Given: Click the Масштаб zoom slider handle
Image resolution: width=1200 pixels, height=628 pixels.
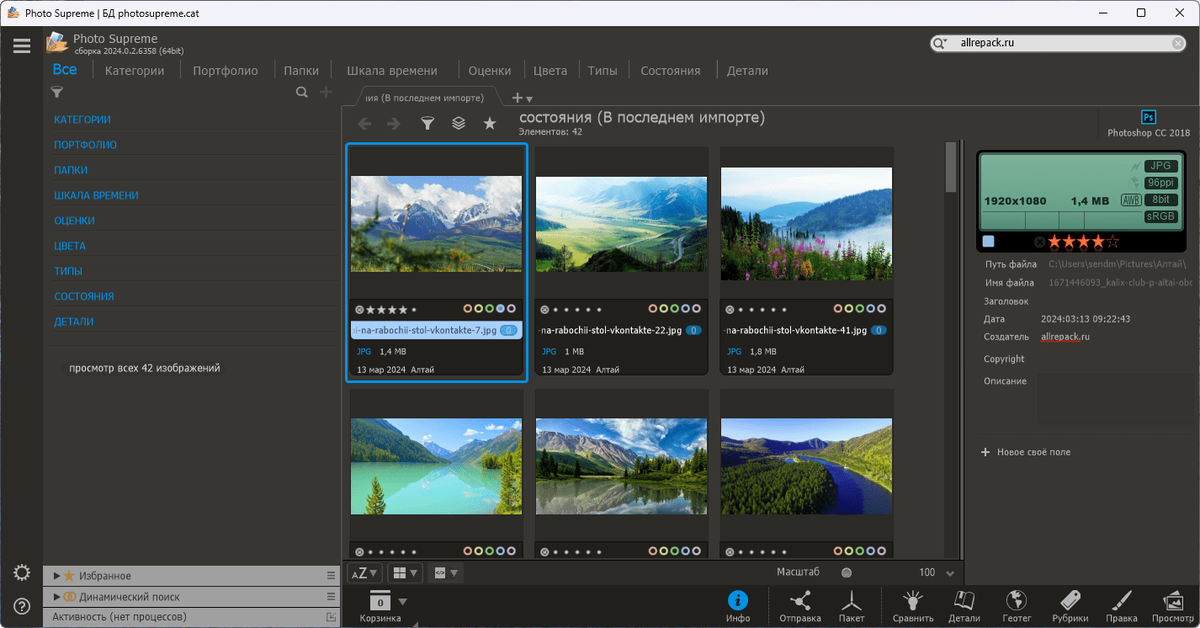Looking at the screenshot, I should (846, 573).
